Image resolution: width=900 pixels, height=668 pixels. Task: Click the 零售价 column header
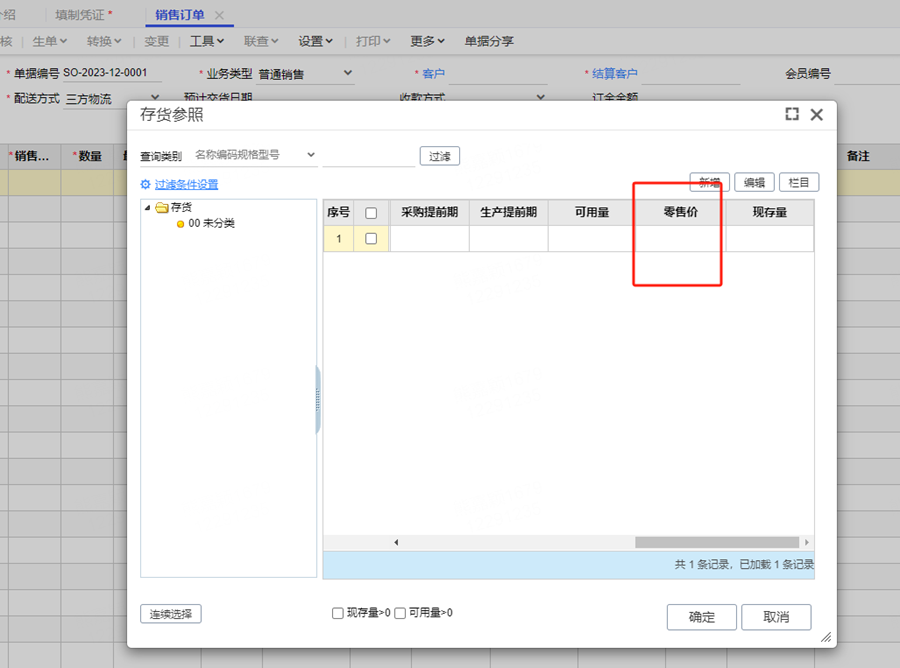point(680,212)
